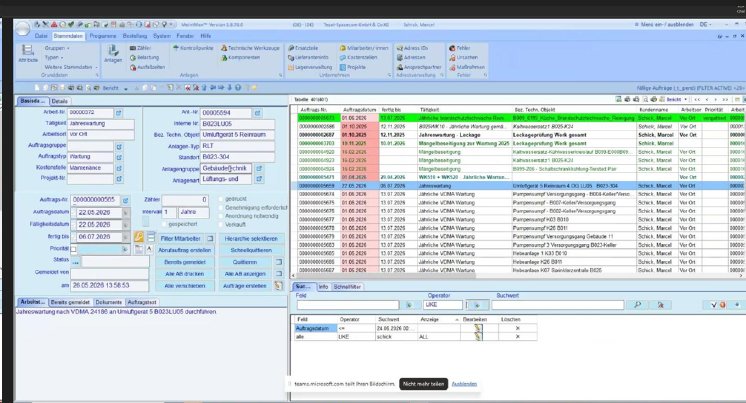The image size is (746, 403).
Task: Open Belastung in the ribbon
Action: click(145, 58)
